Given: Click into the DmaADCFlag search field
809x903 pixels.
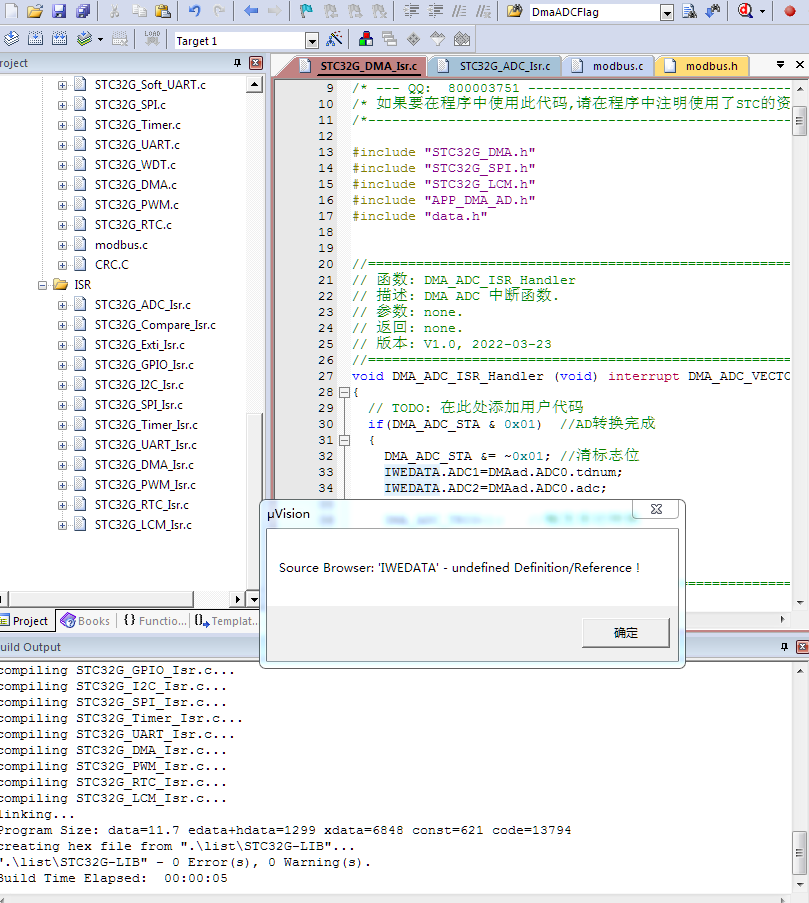Looking at the screenshot, I should 593,12.
